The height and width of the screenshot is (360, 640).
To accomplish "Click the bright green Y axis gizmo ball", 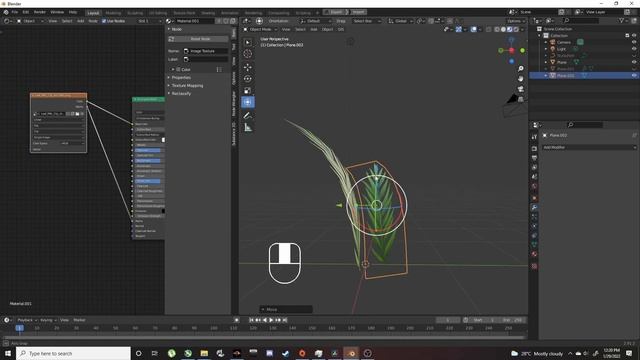I will click(522, 50).
